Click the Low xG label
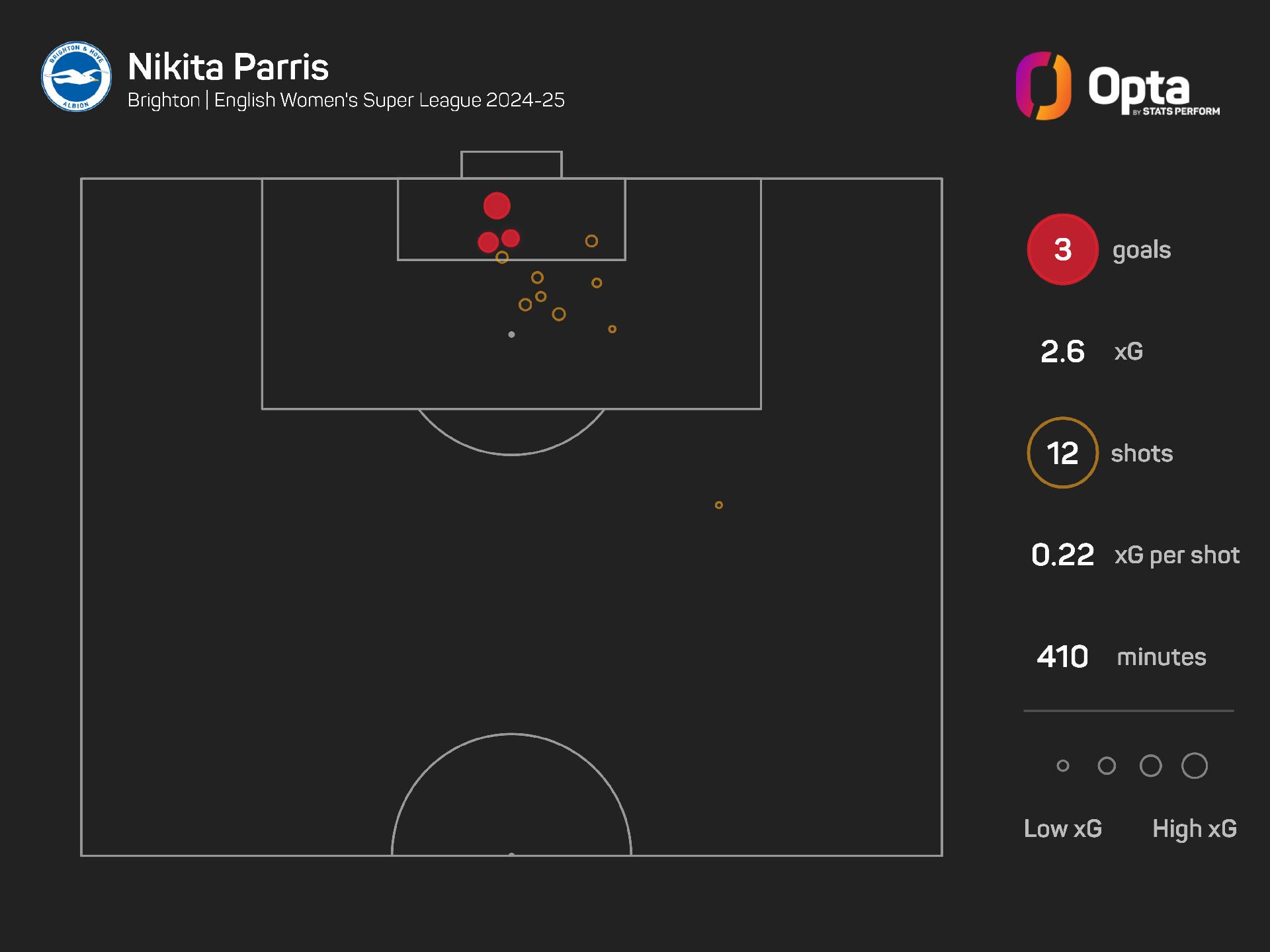The image size is (1270, 952). (x=1063, y=828)
